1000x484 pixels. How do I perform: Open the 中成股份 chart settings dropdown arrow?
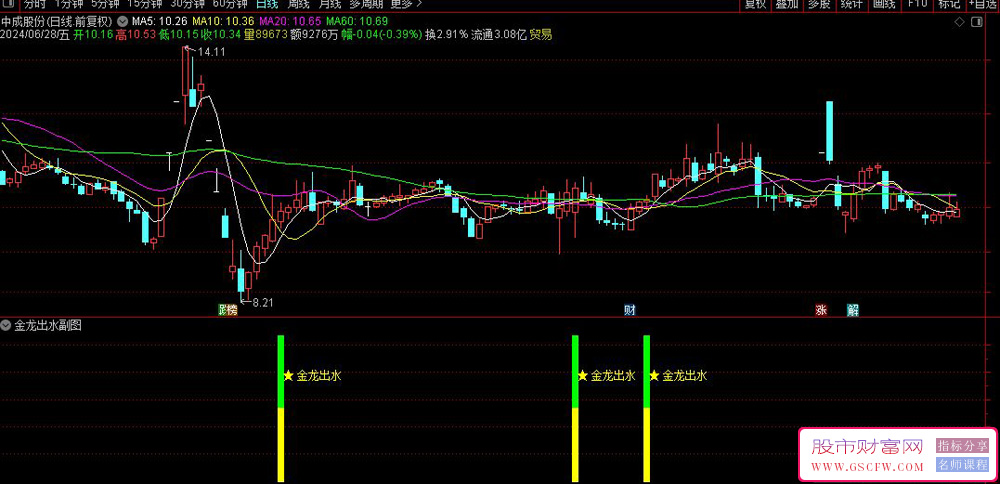click(x=122, y=20)
